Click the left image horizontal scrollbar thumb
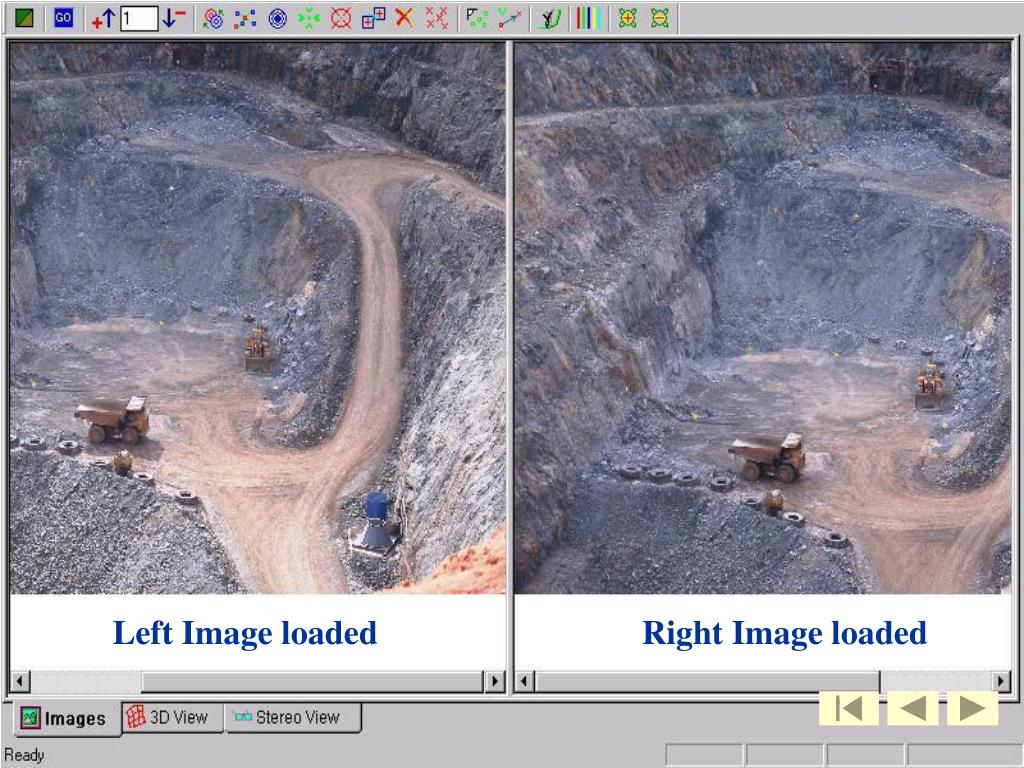The height and width of the screenshot is (768, 1024). 312,681
